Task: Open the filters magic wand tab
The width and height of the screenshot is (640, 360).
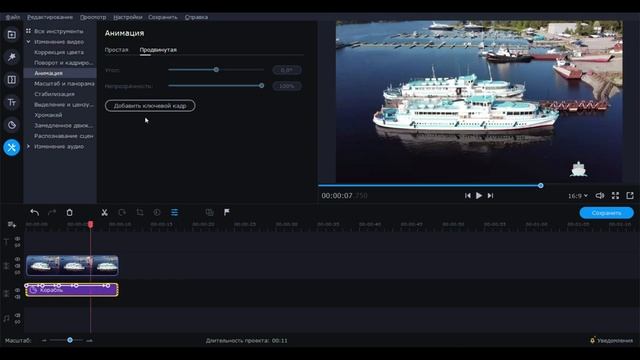Action: tap(11, 57)
